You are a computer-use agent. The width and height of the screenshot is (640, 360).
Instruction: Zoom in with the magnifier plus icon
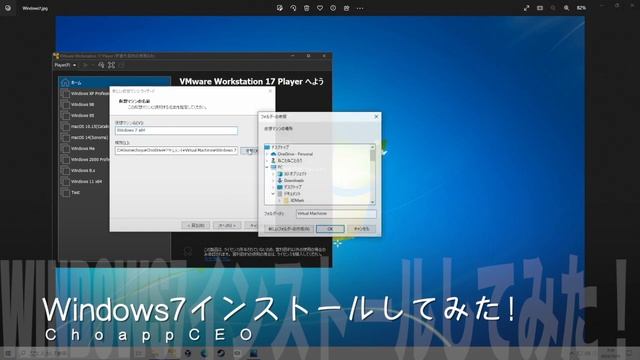pyautogui.click(x=567, y=8)
